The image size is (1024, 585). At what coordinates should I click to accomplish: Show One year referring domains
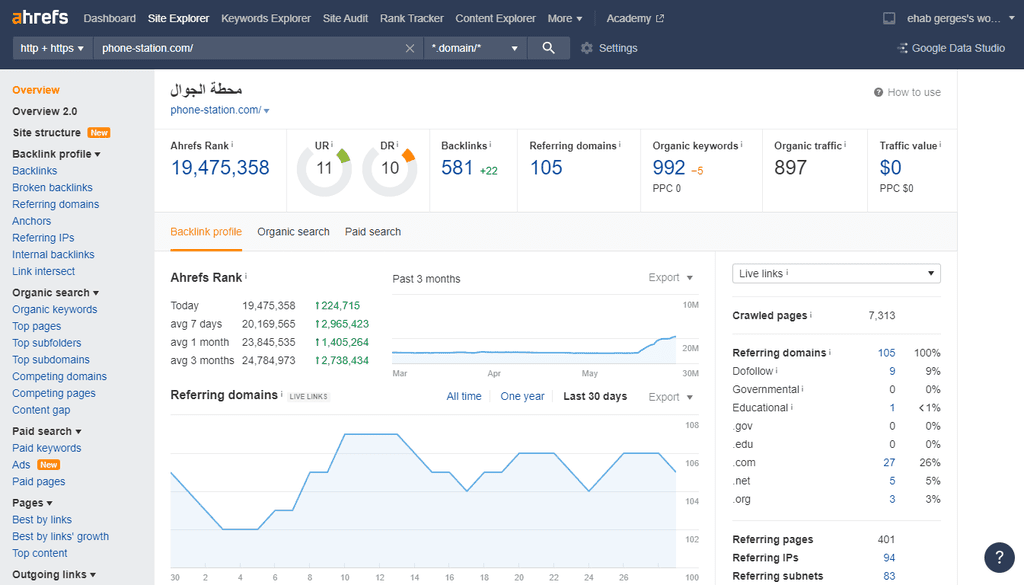pyautogui.click(x=522, y=396)
